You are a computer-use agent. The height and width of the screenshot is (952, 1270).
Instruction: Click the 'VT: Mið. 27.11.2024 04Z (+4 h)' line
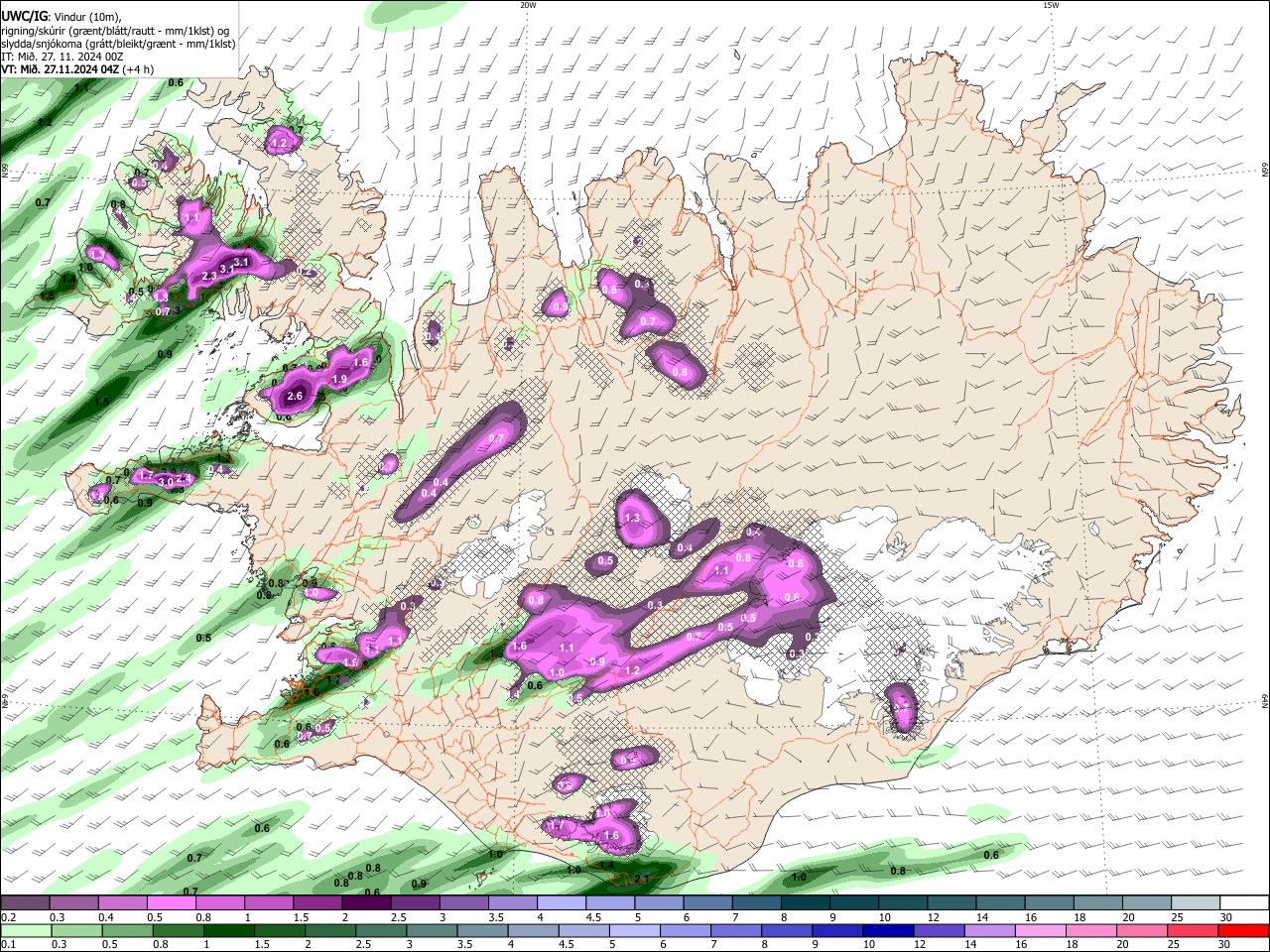pyautogui.click(x=77, y=69)
